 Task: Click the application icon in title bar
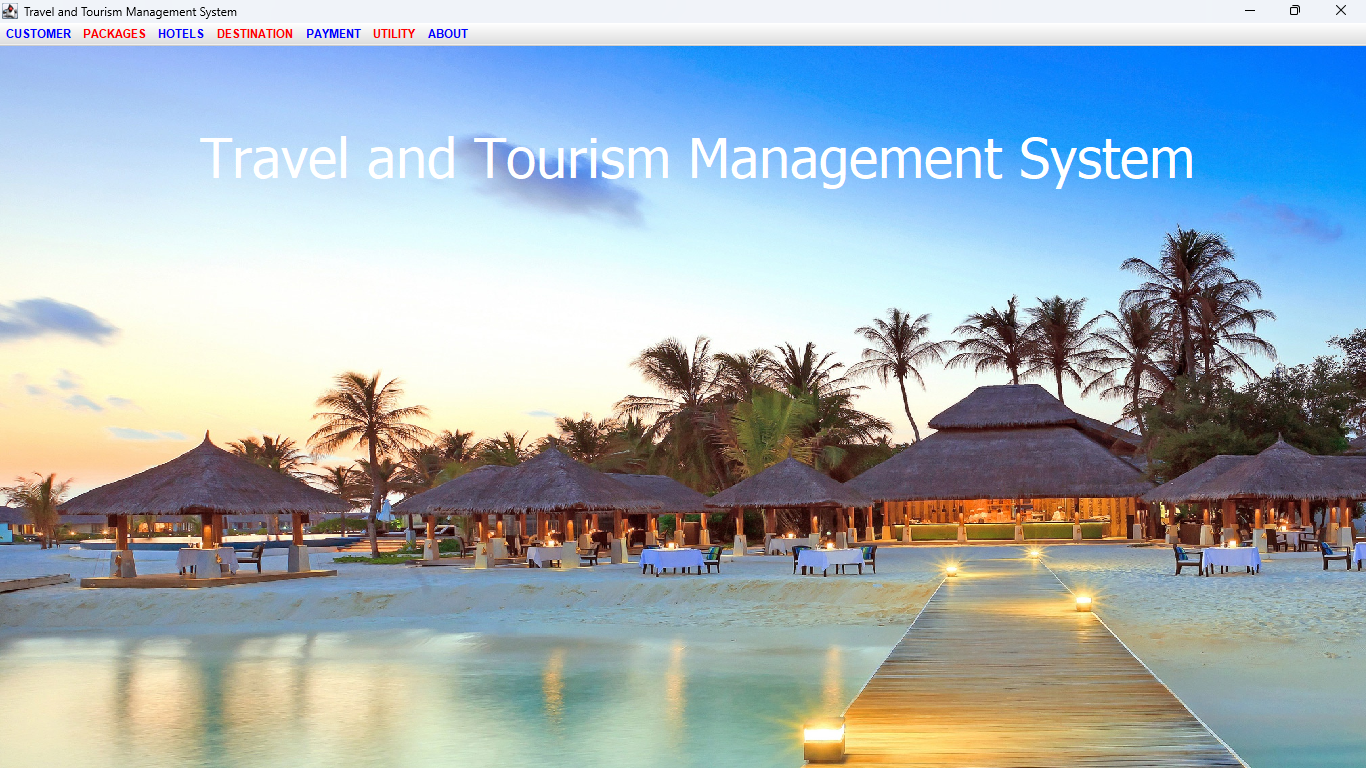[11, 11]
